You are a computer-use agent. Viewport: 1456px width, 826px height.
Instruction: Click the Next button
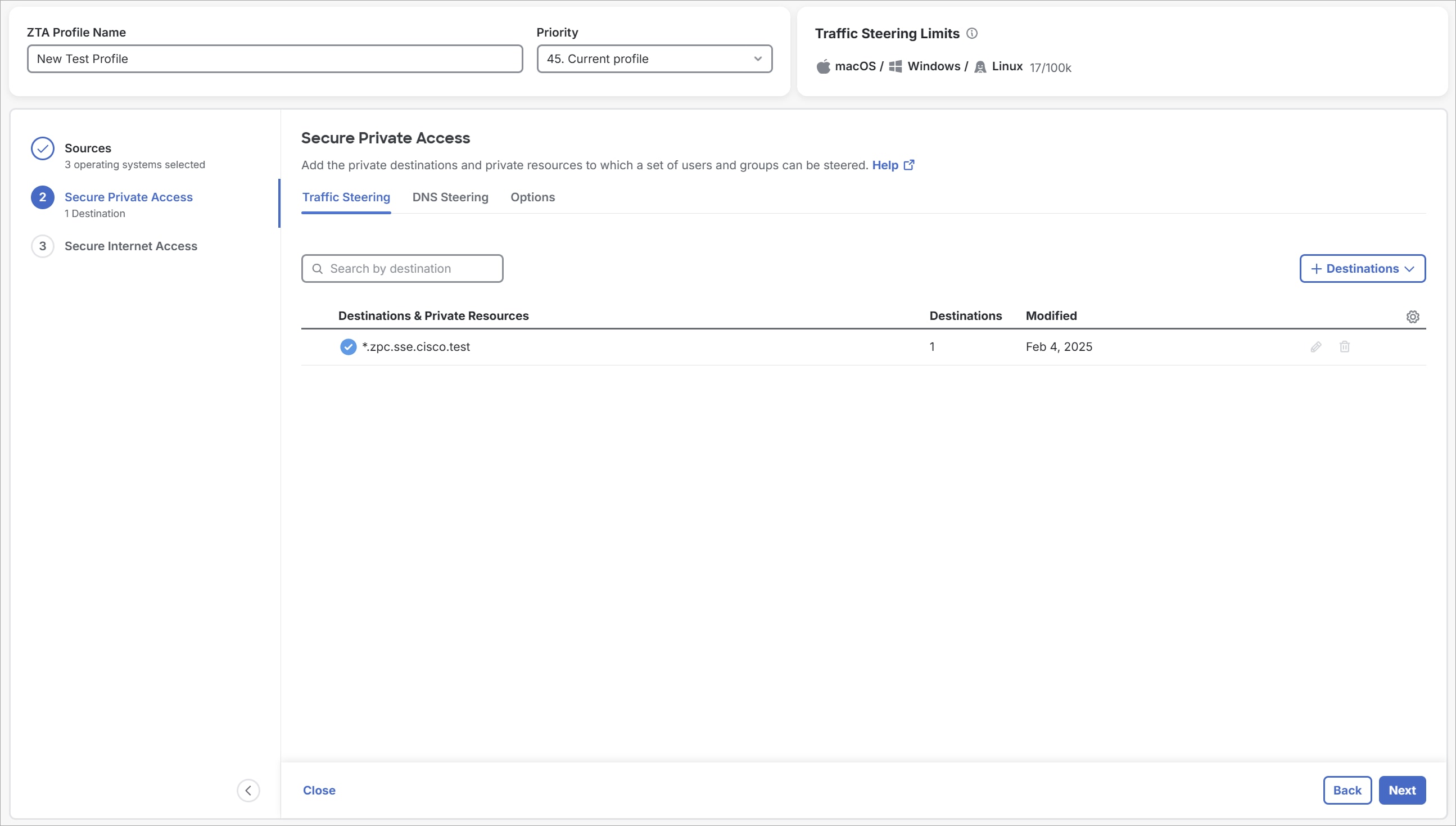click(x=1402, y=790)
